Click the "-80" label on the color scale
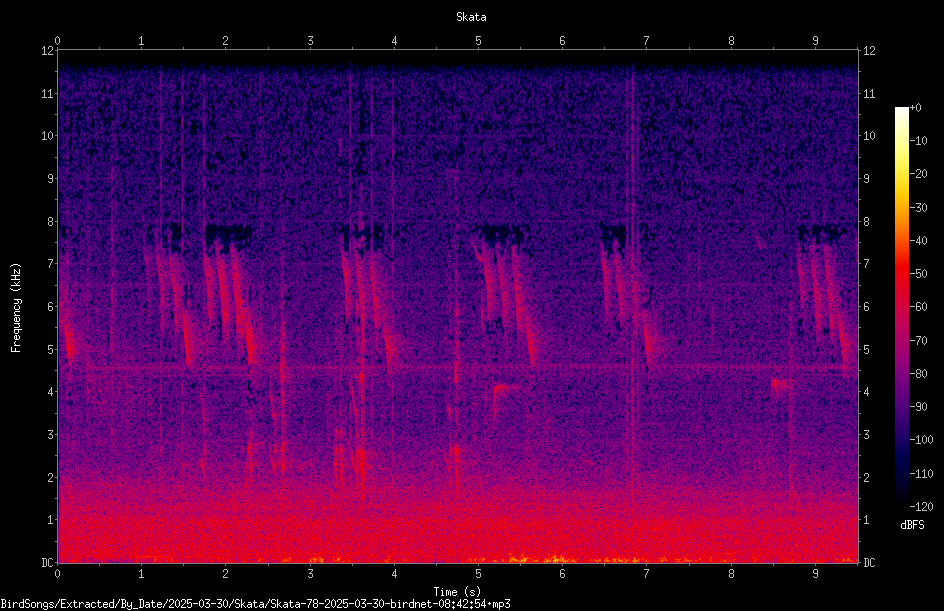 point(918,374)
